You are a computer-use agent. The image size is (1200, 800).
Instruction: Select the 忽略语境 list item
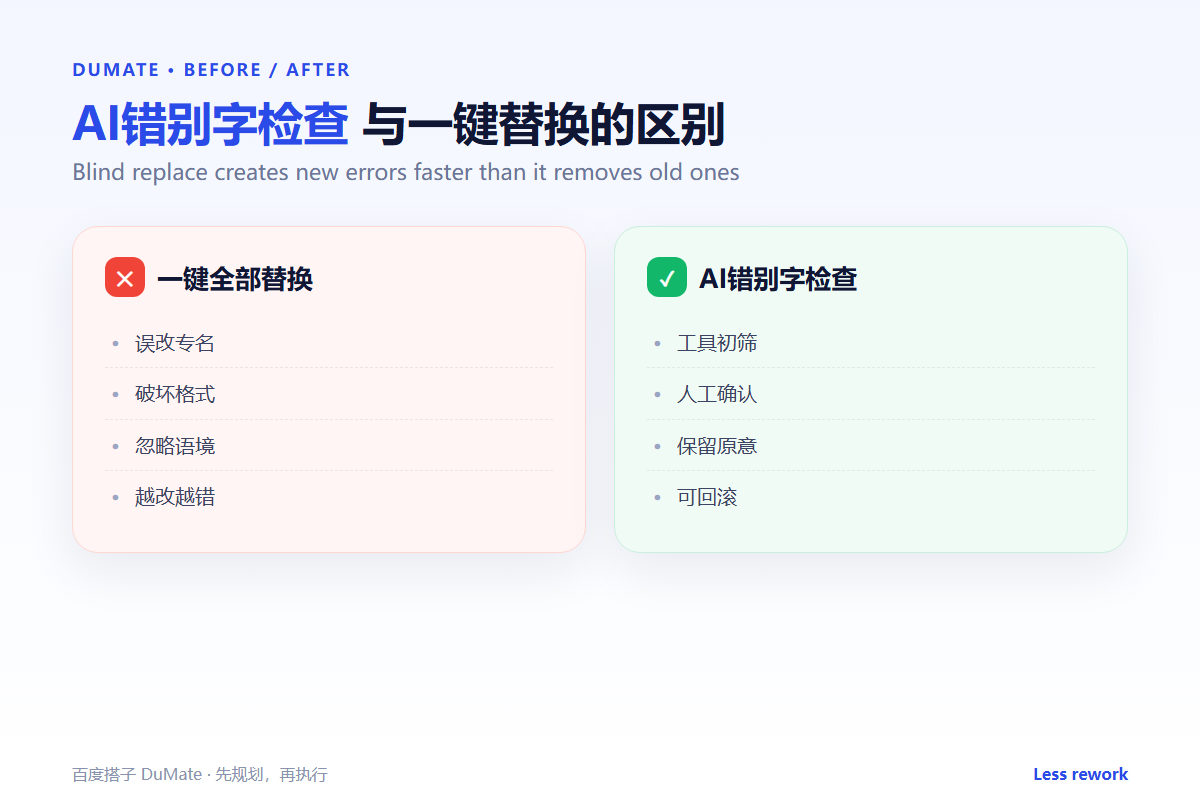(x=329, y=446)
